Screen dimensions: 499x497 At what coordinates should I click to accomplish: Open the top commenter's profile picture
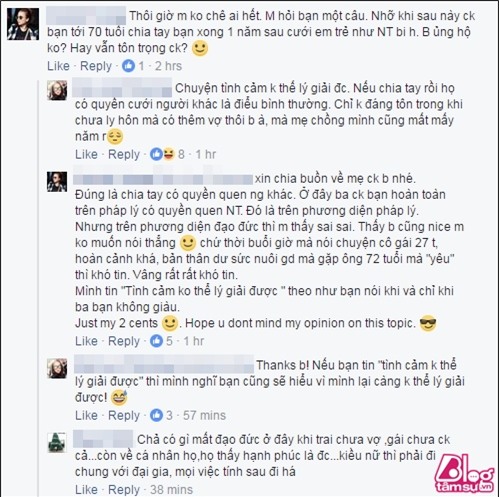point(23,24)
